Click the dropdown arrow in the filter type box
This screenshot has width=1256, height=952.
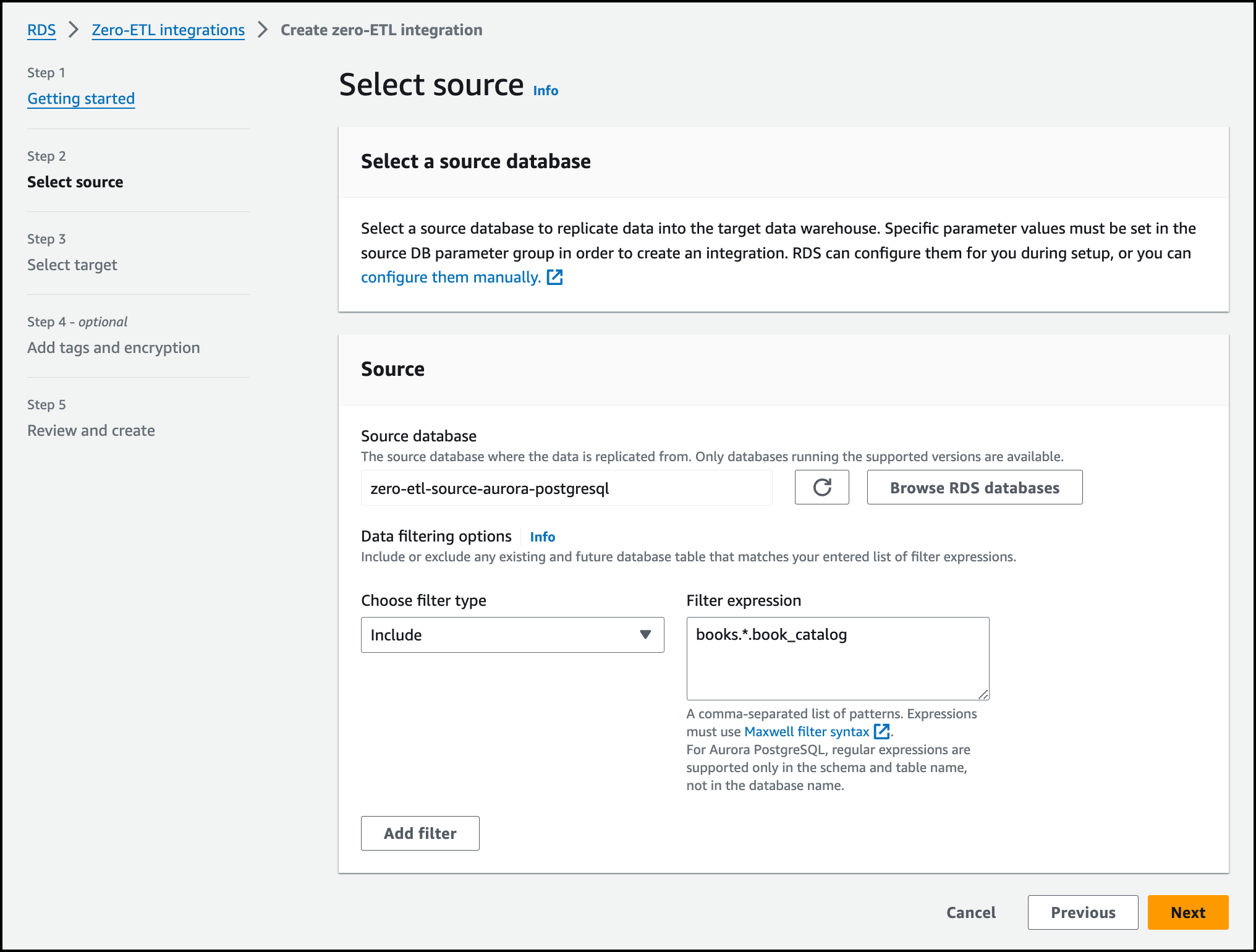(645, 635)
